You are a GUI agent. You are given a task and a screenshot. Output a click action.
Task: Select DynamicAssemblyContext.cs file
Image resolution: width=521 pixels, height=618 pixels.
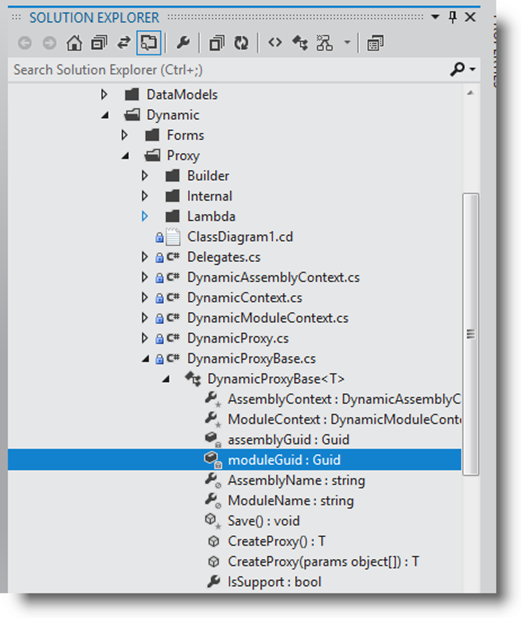(x=273, y=277)
